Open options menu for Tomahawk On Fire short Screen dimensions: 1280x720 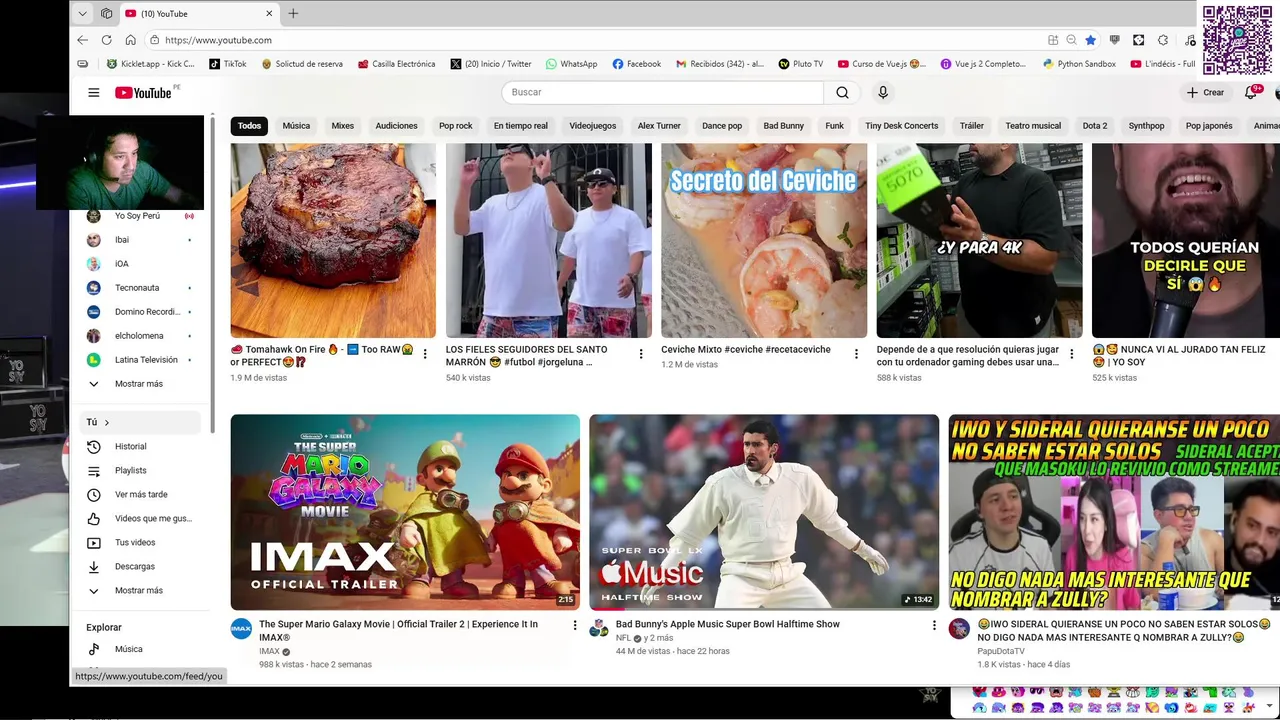[425, 354]
